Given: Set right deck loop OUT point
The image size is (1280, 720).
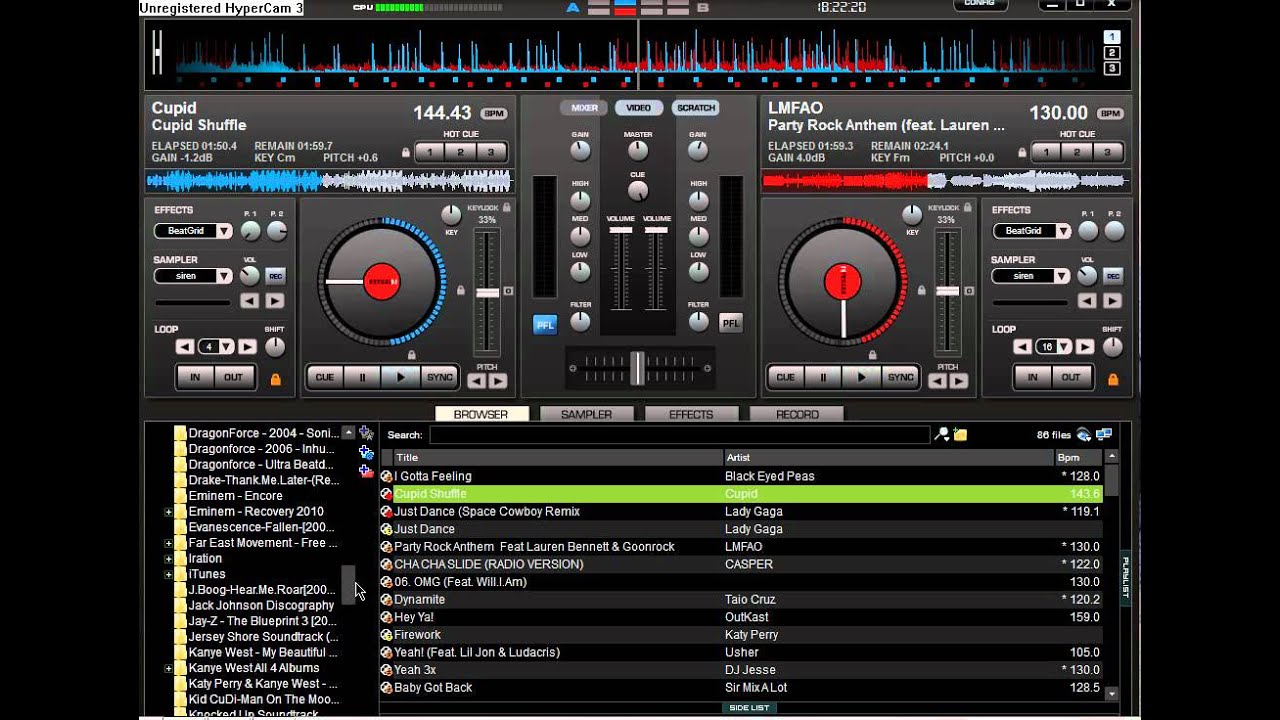Looking at the screenshot, I should pos(1071,377).
